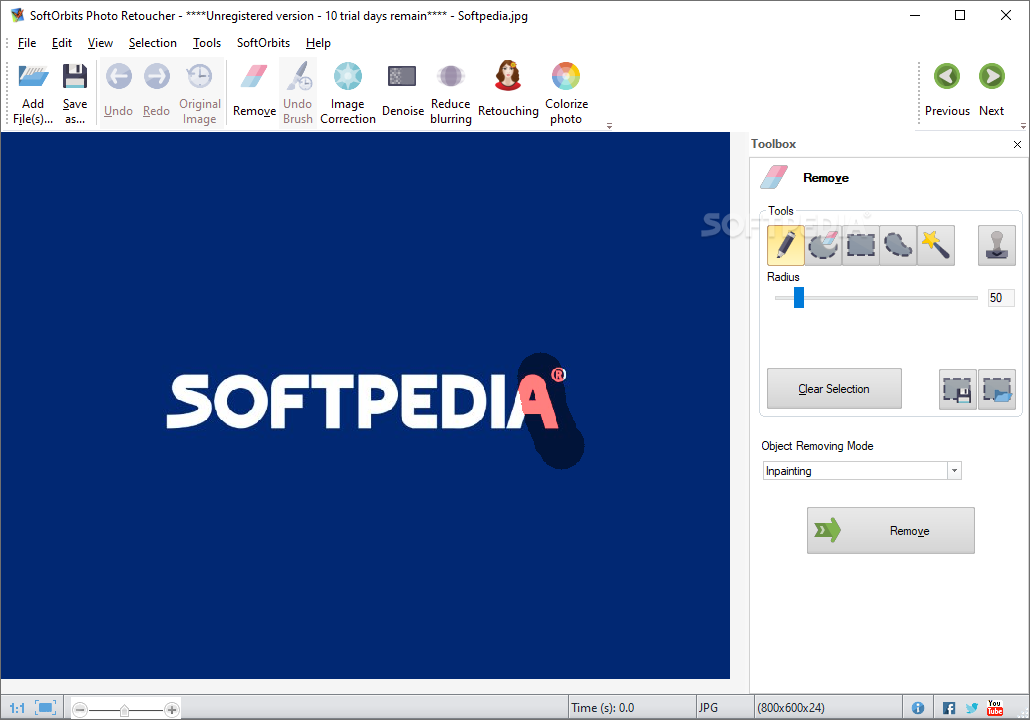Viewport: 1030px width, 720px height.
Task: Open the Colorize photo tool
Action: click(566, 92)
